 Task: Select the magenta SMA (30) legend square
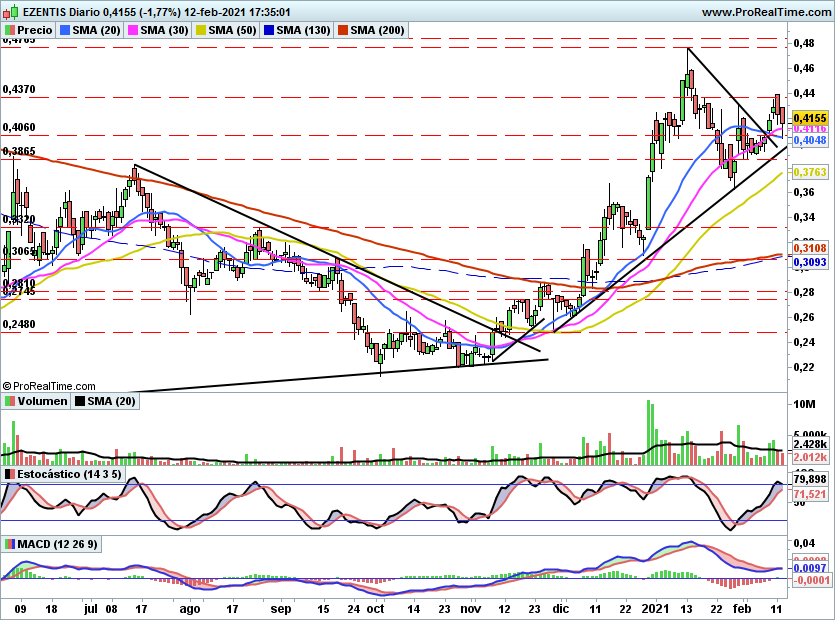point(132,31)
